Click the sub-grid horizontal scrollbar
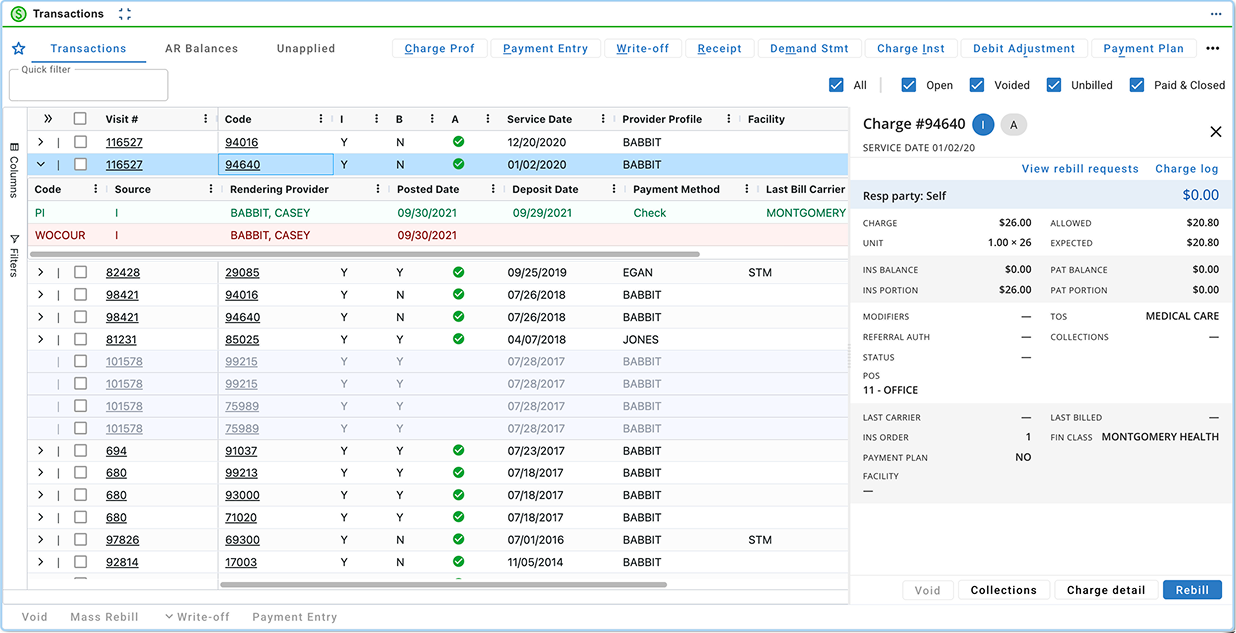Image resolution: width=1236 pixels, height=633 pixels. pyautogui.click(x=366, y=255)
